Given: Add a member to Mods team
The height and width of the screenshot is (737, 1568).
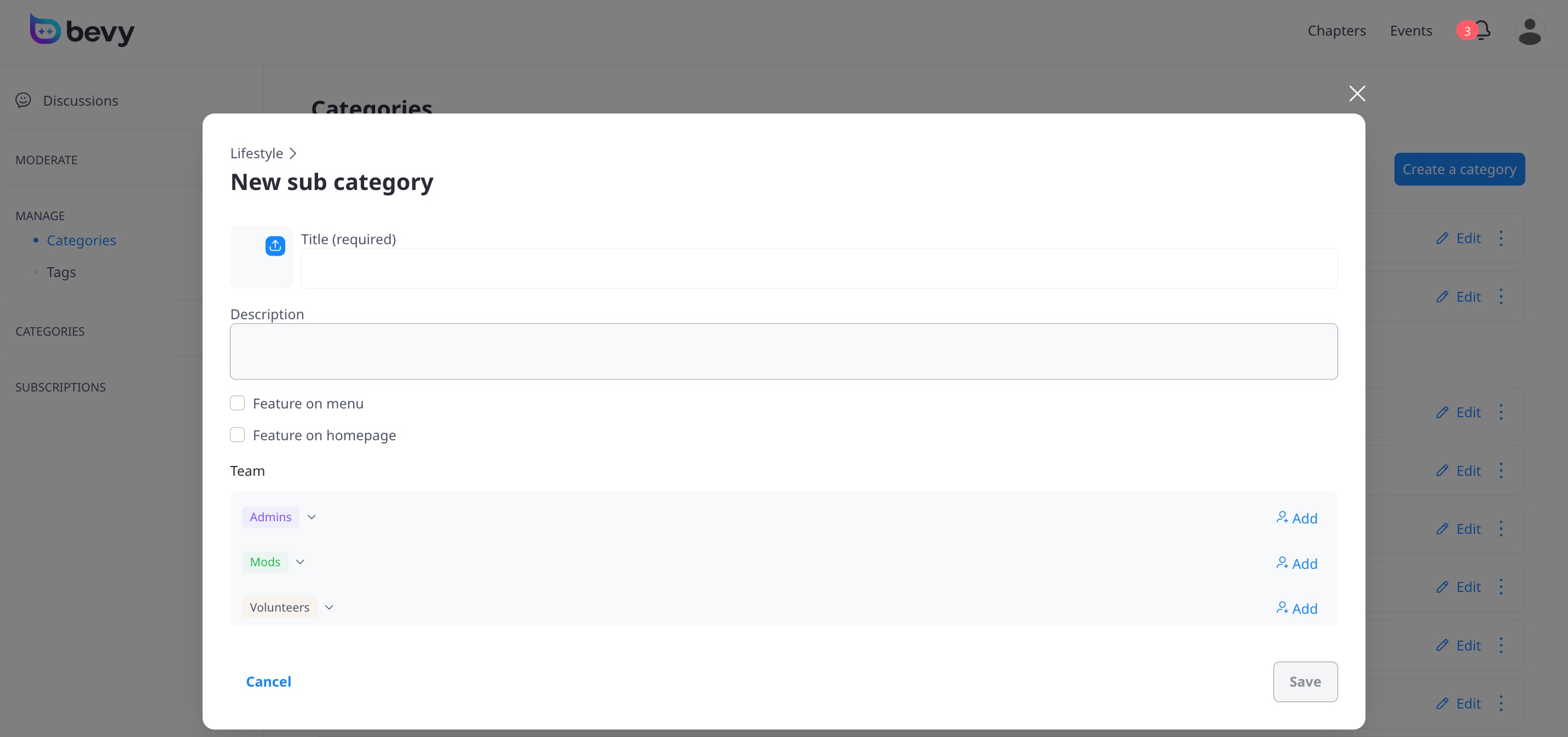Looking at the screenshot, I should click(x=1297, y=563).
